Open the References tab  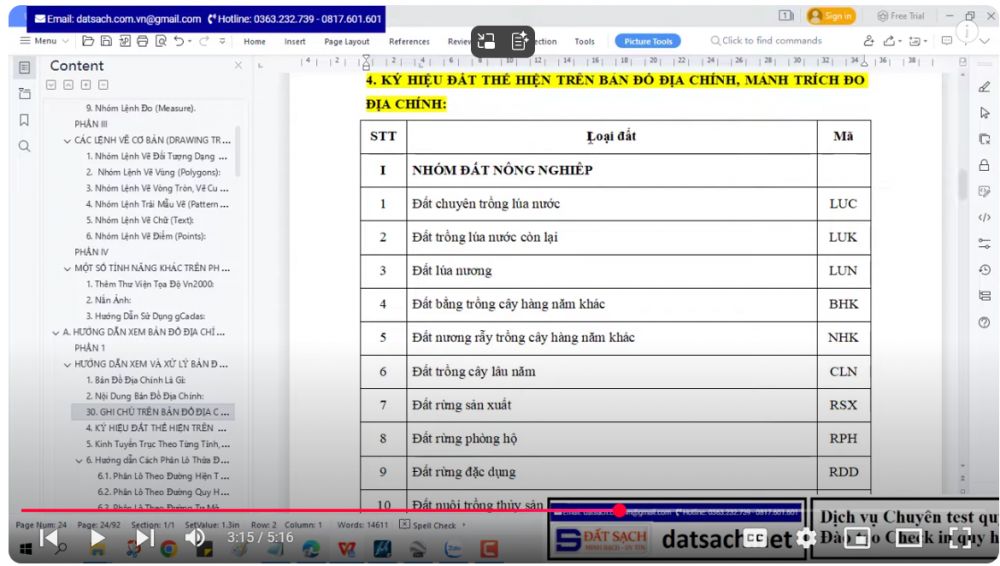[409, 41]
